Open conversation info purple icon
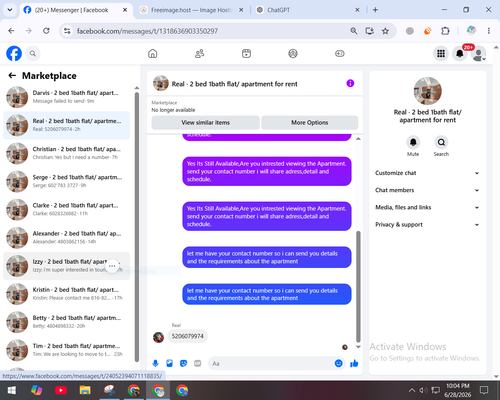This screenshot has height=400, width=500. point(350,83)
